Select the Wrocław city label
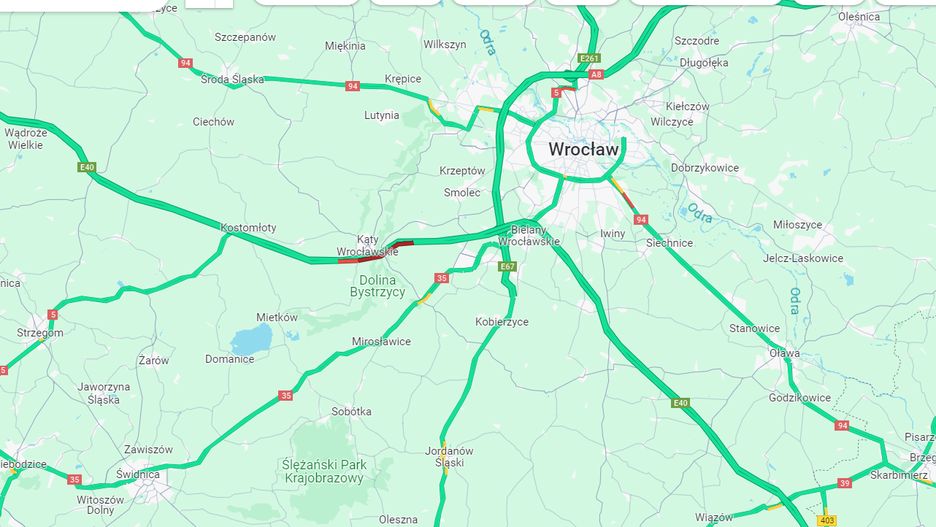Screen dimensions: 936x527 [x=583, y=149]
